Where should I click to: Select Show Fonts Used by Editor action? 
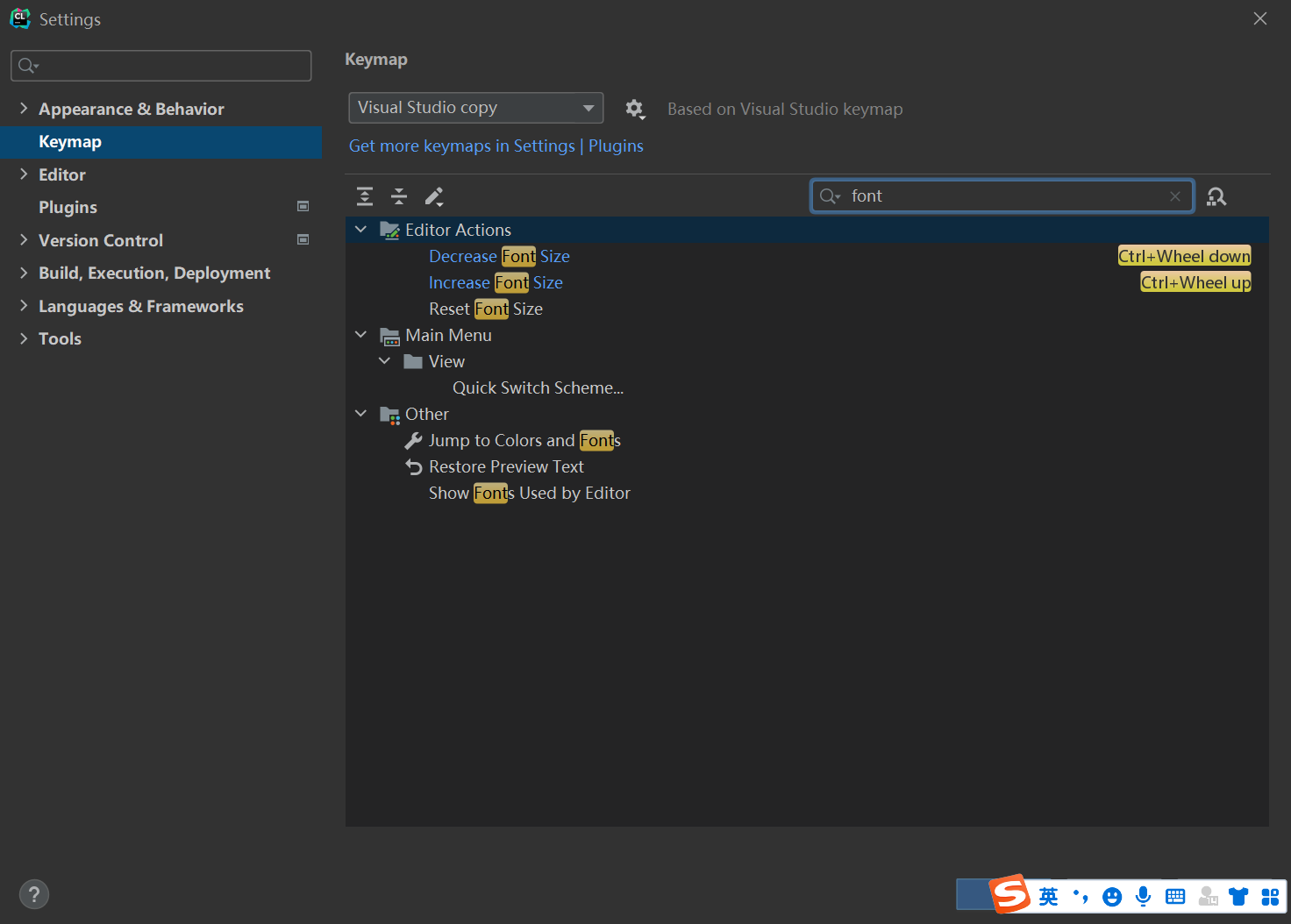coord(530,493)
